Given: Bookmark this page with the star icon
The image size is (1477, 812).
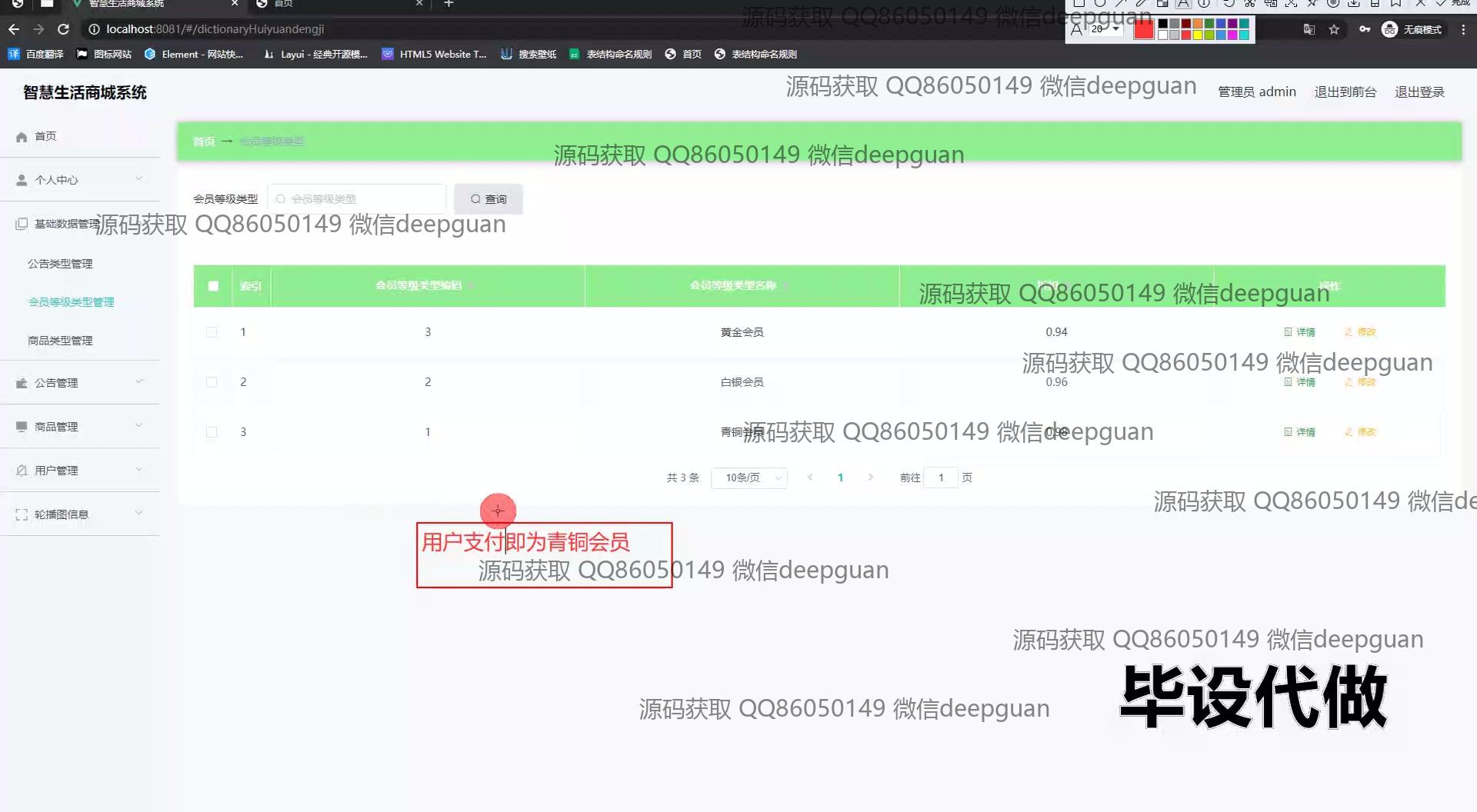Looking at the screenshot, I should (x=1334, y=29).
